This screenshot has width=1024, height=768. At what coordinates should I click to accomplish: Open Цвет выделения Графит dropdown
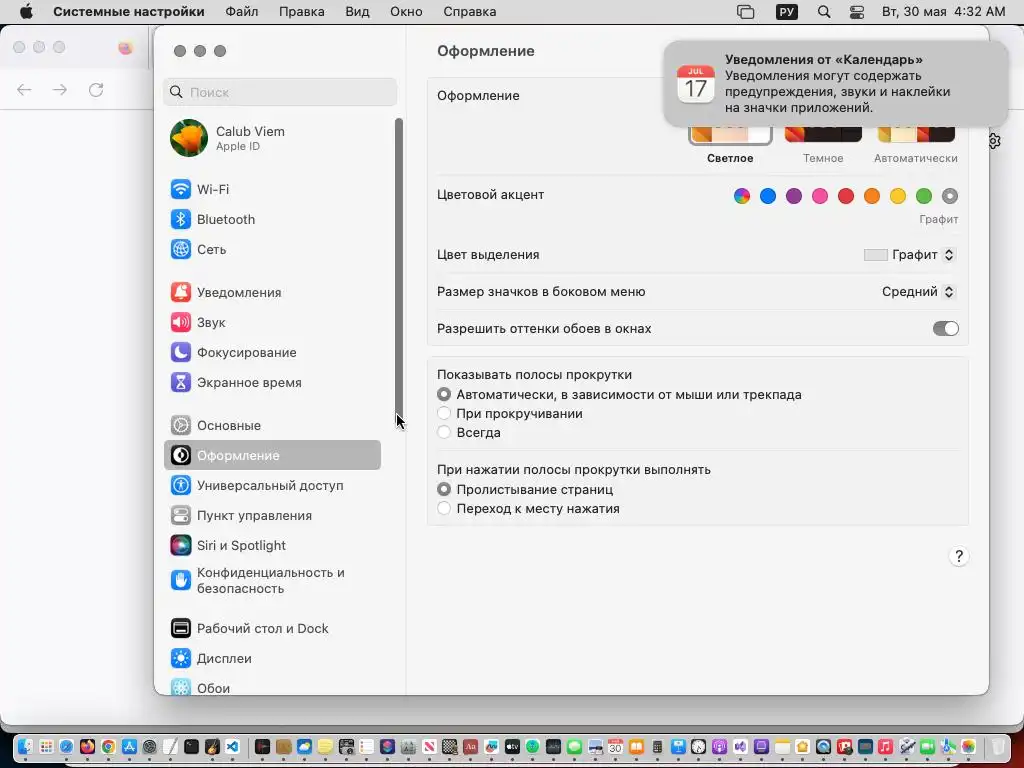point(910,255)
